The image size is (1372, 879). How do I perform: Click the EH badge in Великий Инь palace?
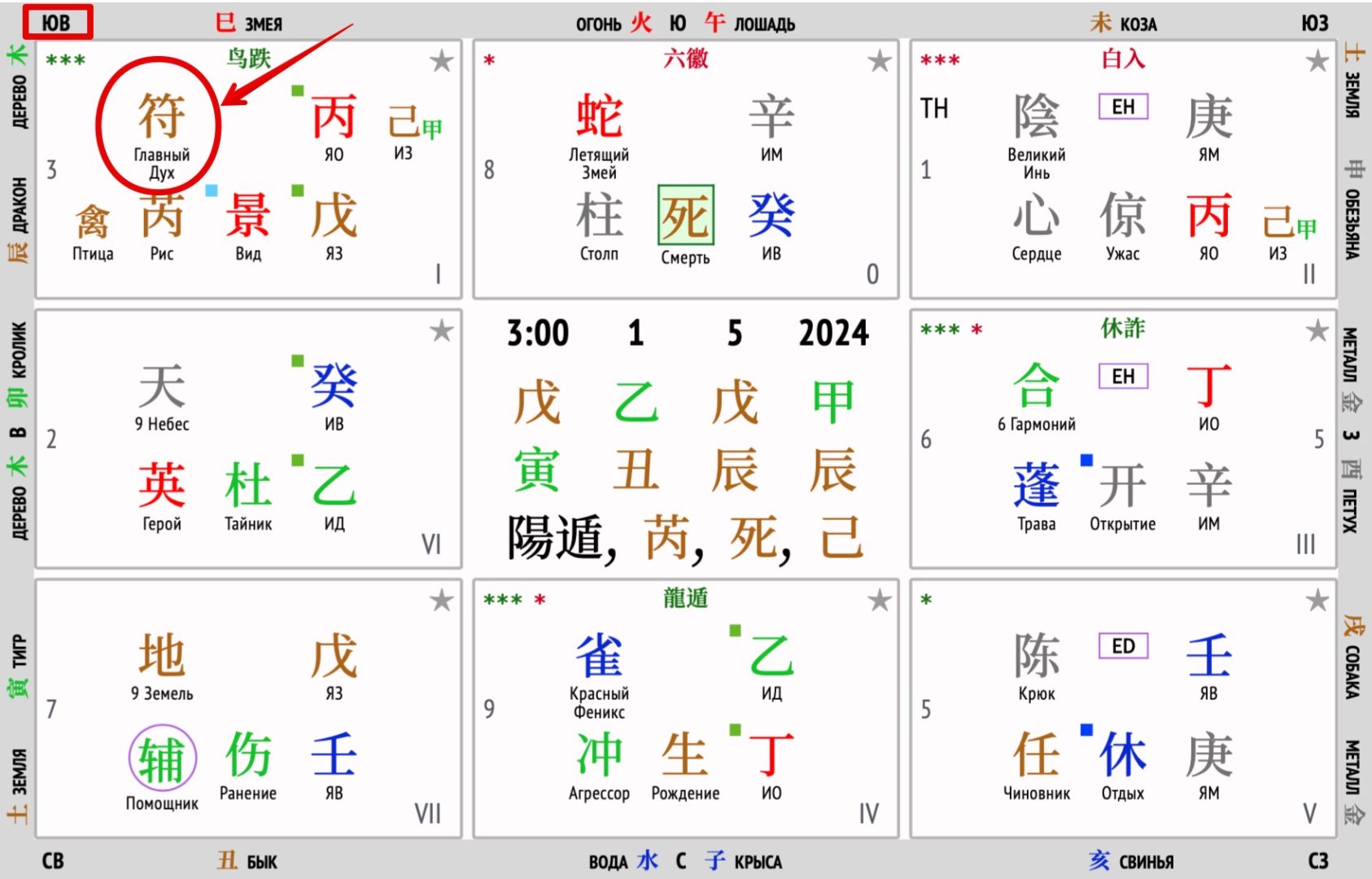point(1123,107)
